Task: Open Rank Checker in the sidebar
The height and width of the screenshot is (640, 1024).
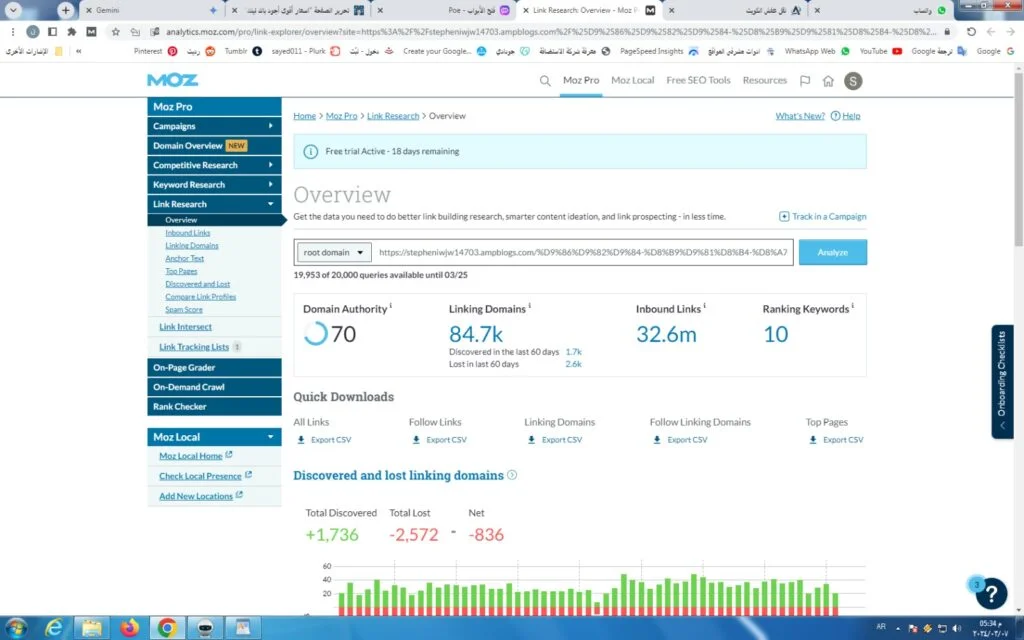Action: [214, 406]
